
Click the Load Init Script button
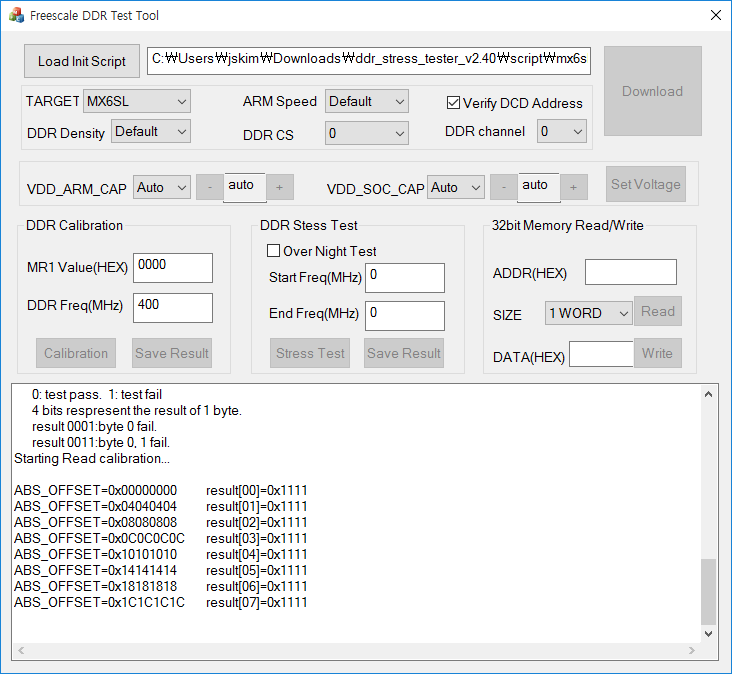click(x=82, y=61)
